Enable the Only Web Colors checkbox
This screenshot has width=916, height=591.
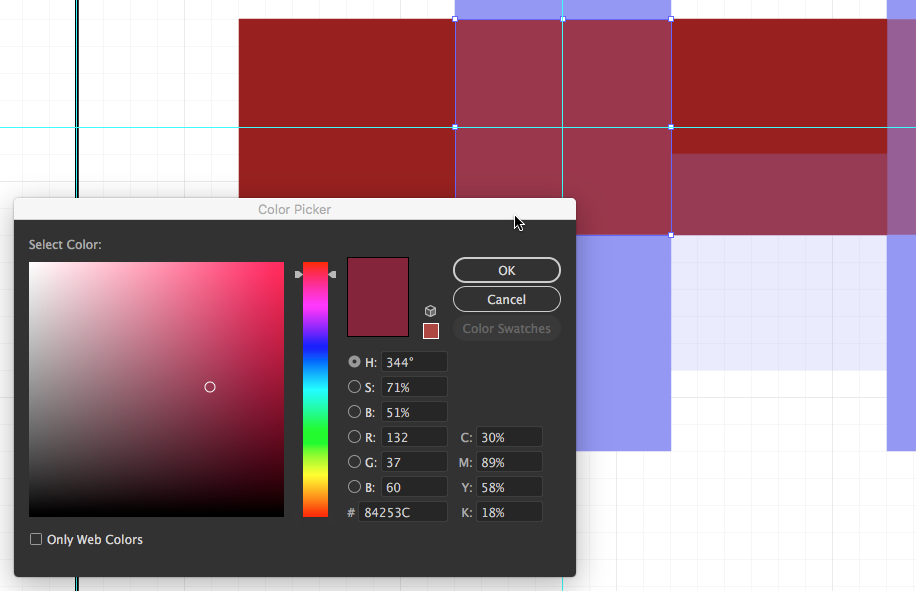click(37, 539)
